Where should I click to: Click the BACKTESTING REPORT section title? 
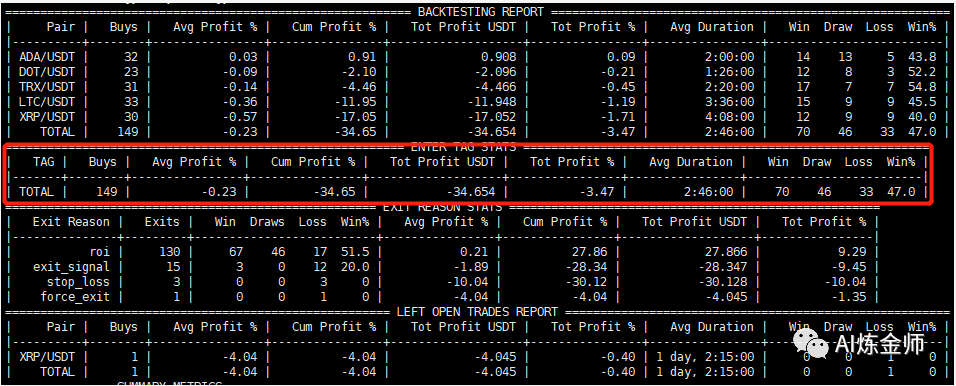480,12
